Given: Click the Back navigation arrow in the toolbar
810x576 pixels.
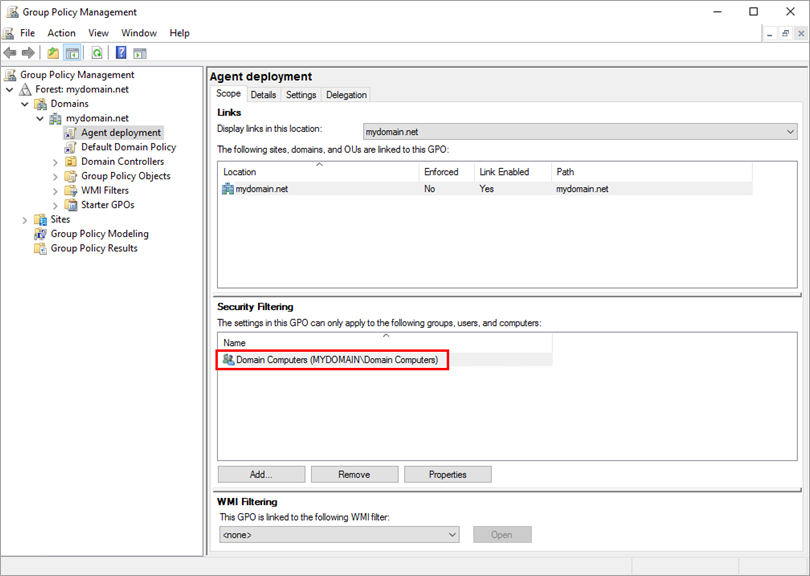Looking at the screenshot, I should [x=10, y=53].
